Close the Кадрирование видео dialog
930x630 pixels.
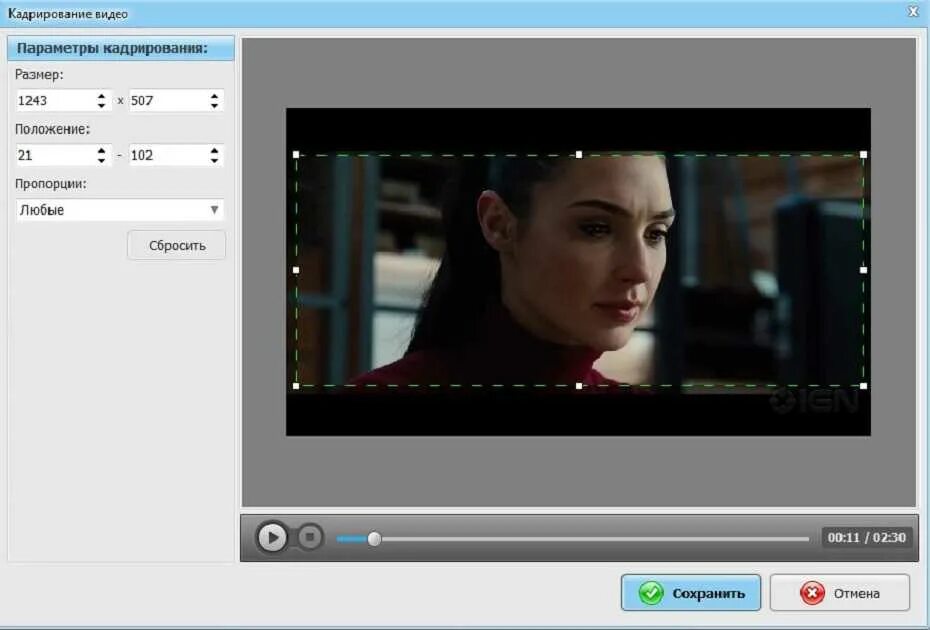tap(913, 11)
